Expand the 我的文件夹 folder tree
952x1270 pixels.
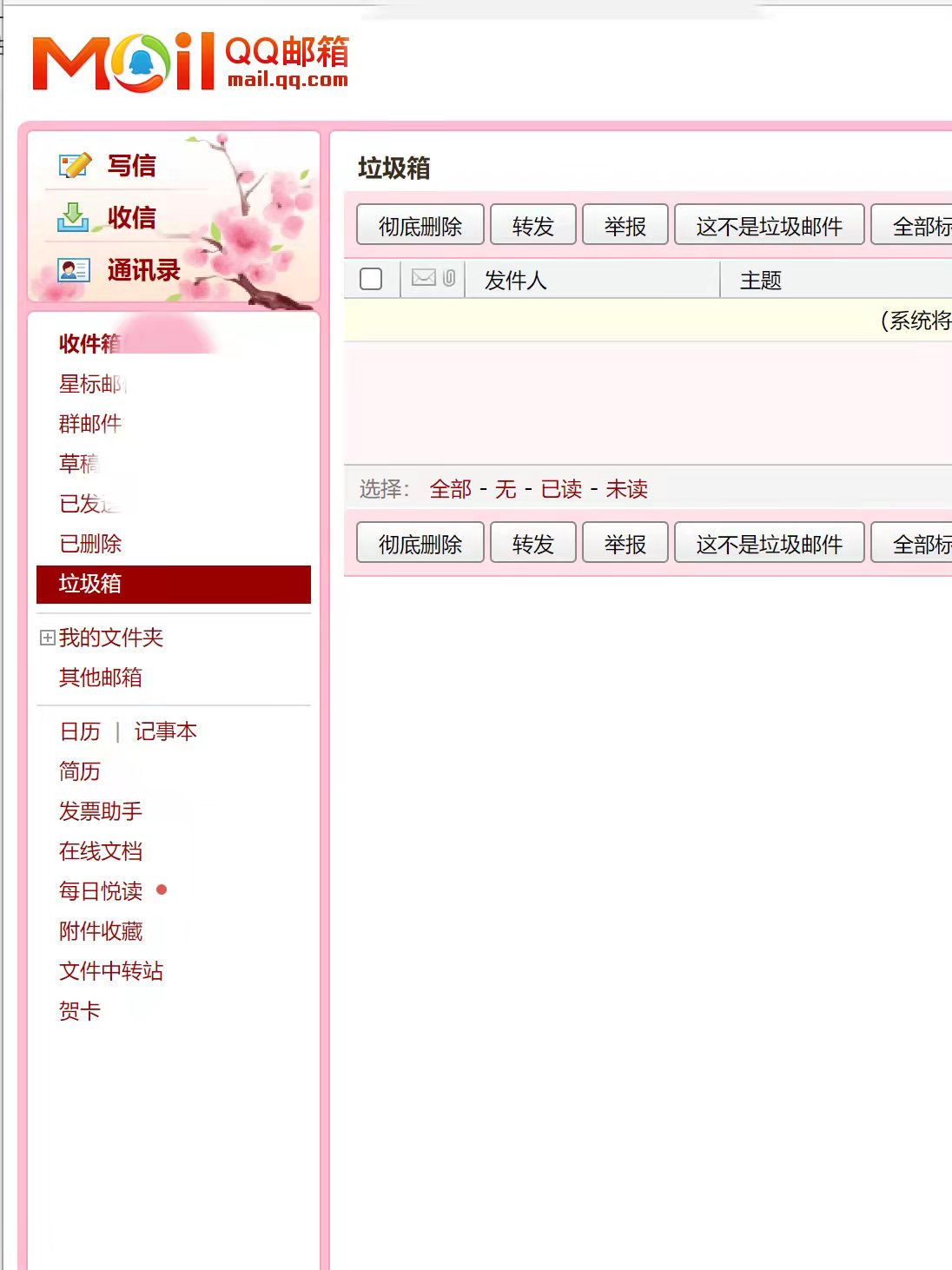click(x=48, y=638)
